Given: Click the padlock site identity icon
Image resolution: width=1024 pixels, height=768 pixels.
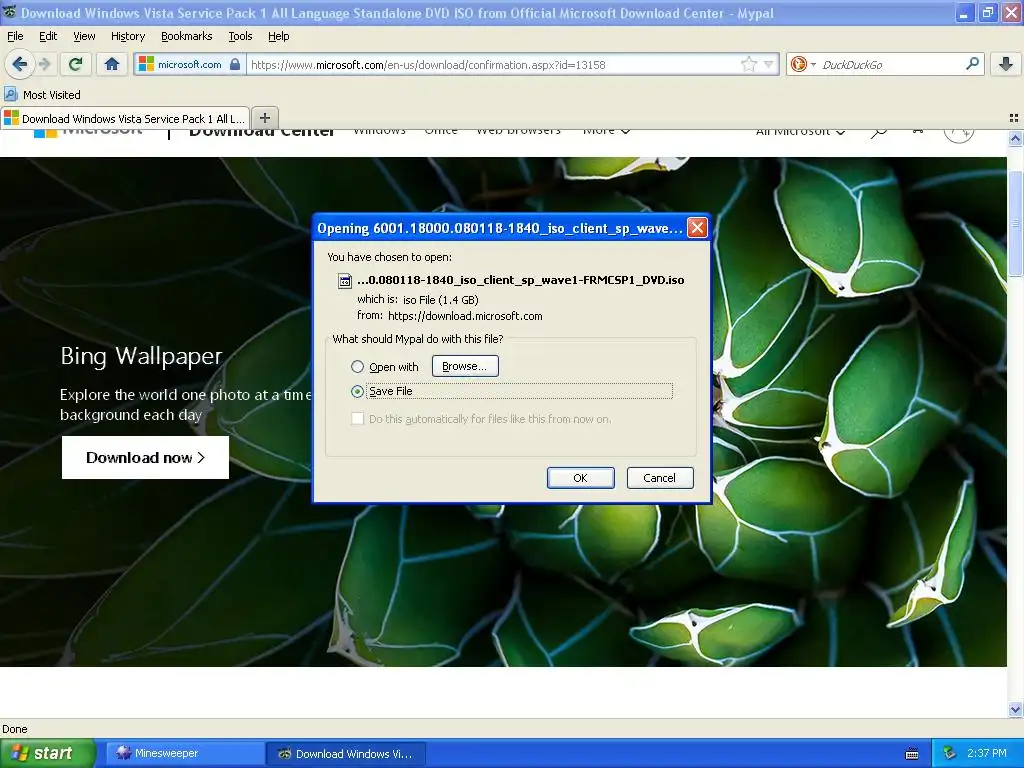Looking at the screenshot, I should pos(235,64).
